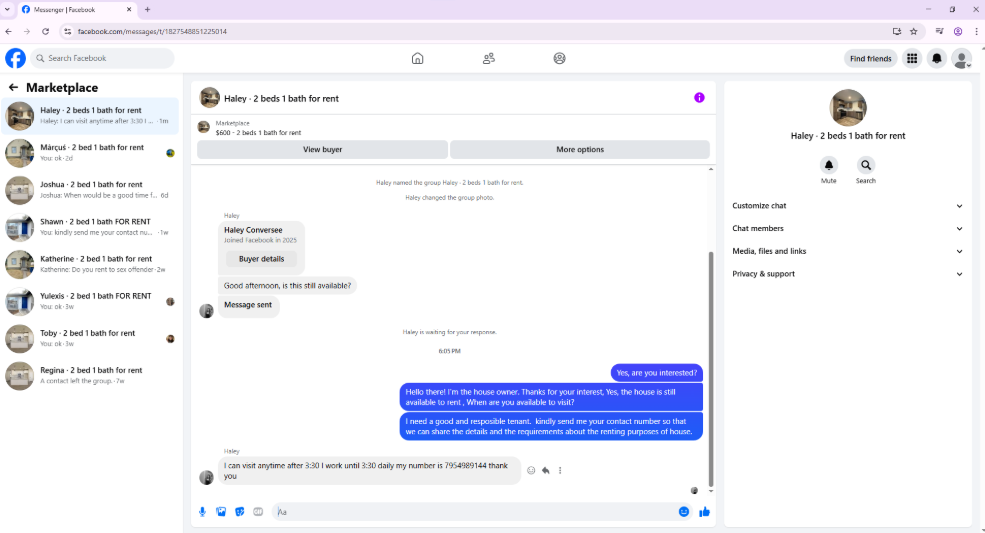Reply to Haley's last message

pyautogui.click(x=546, y=470)
